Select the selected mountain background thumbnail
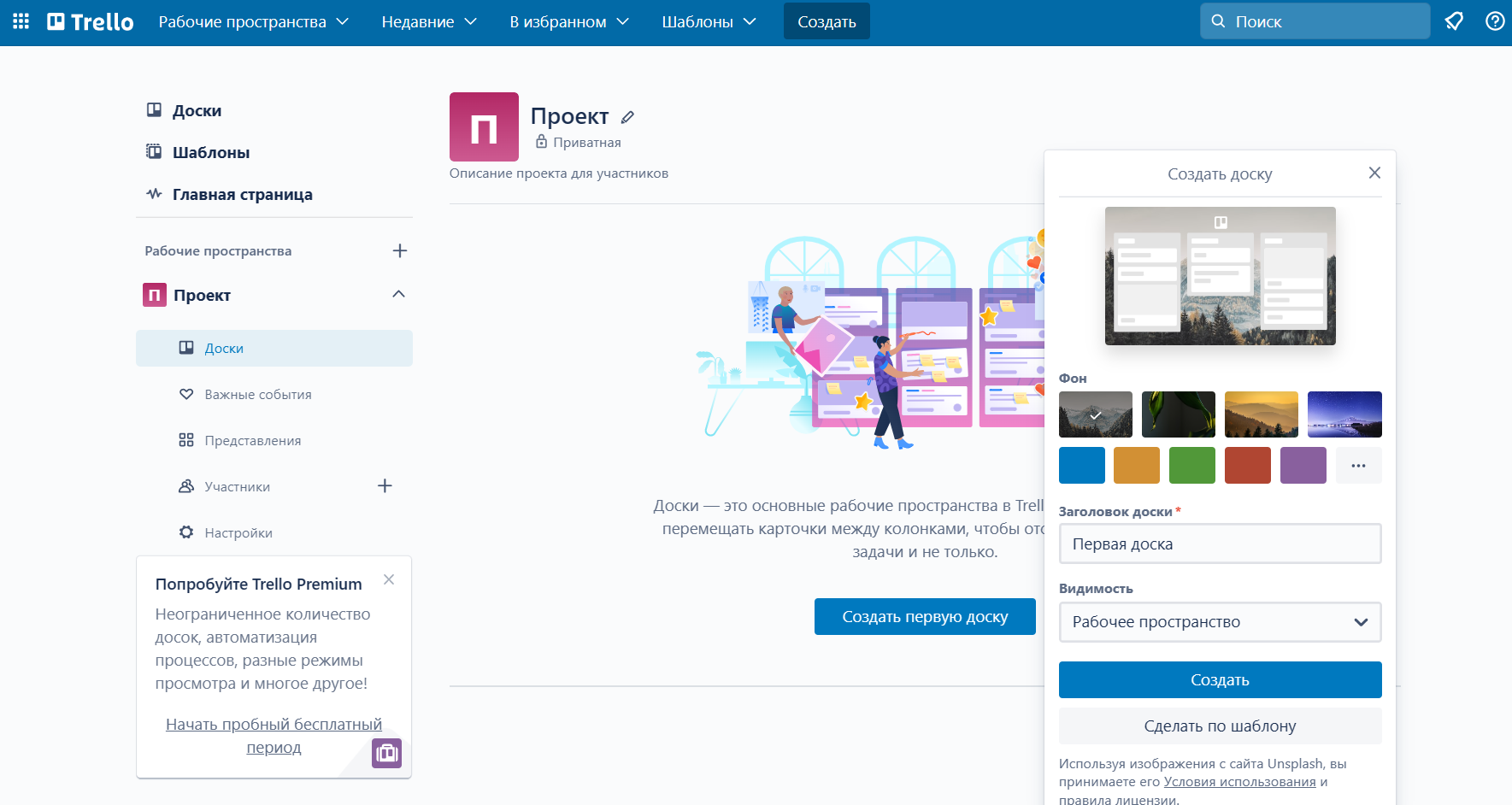Screen dimensions: 1512x805 (x=1096, y=414)
